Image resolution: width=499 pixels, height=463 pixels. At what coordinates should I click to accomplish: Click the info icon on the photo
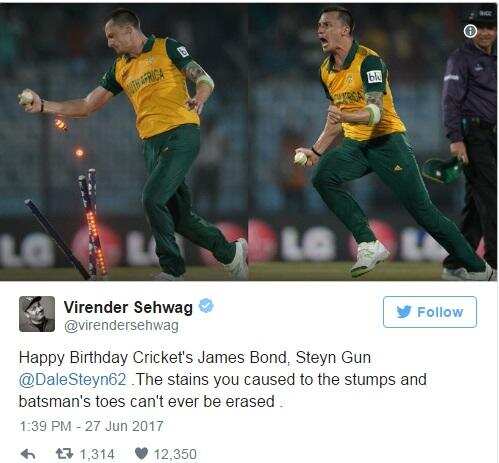pos(470,31)
